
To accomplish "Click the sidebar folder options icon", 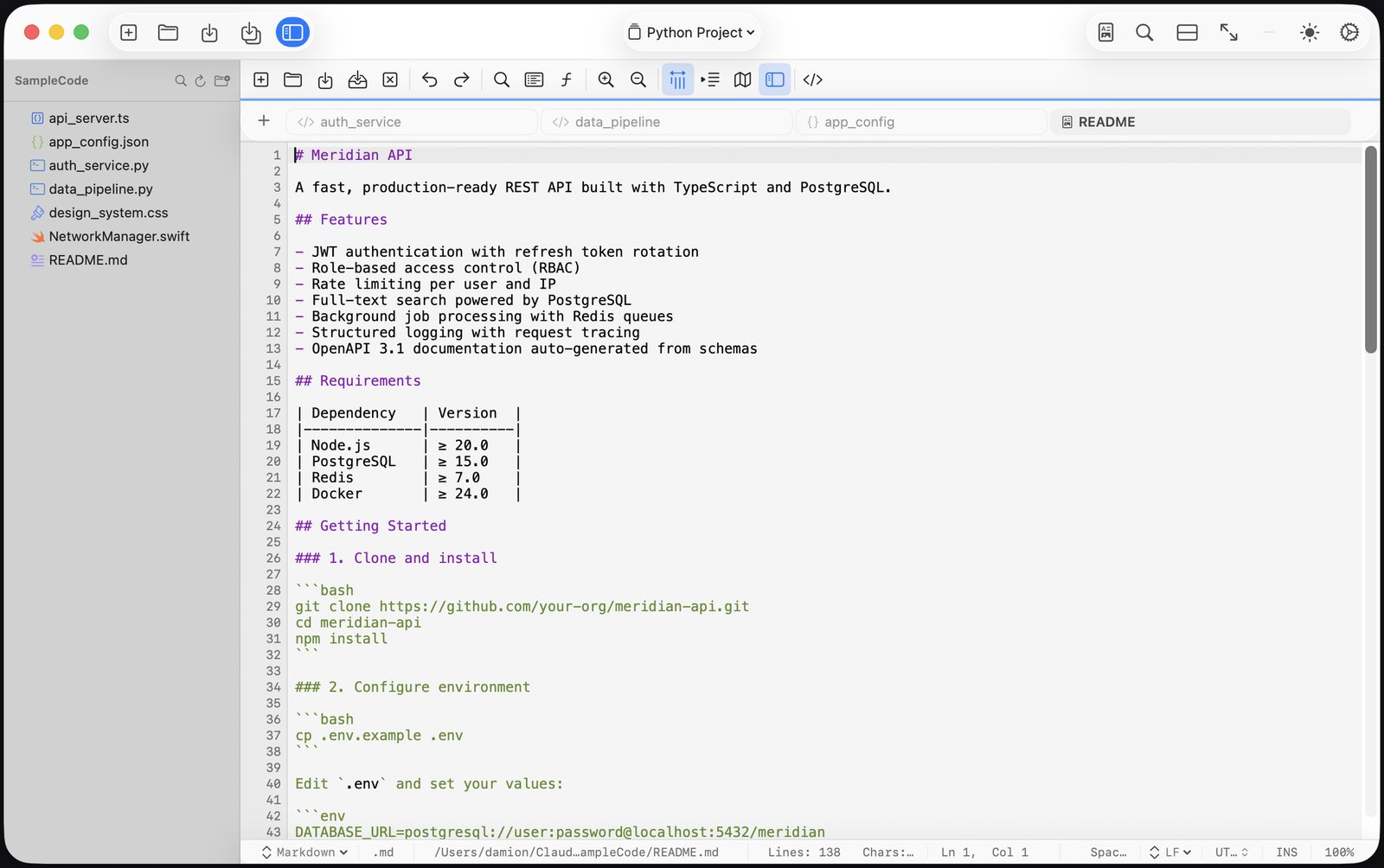I will click(x=222, y=80).
